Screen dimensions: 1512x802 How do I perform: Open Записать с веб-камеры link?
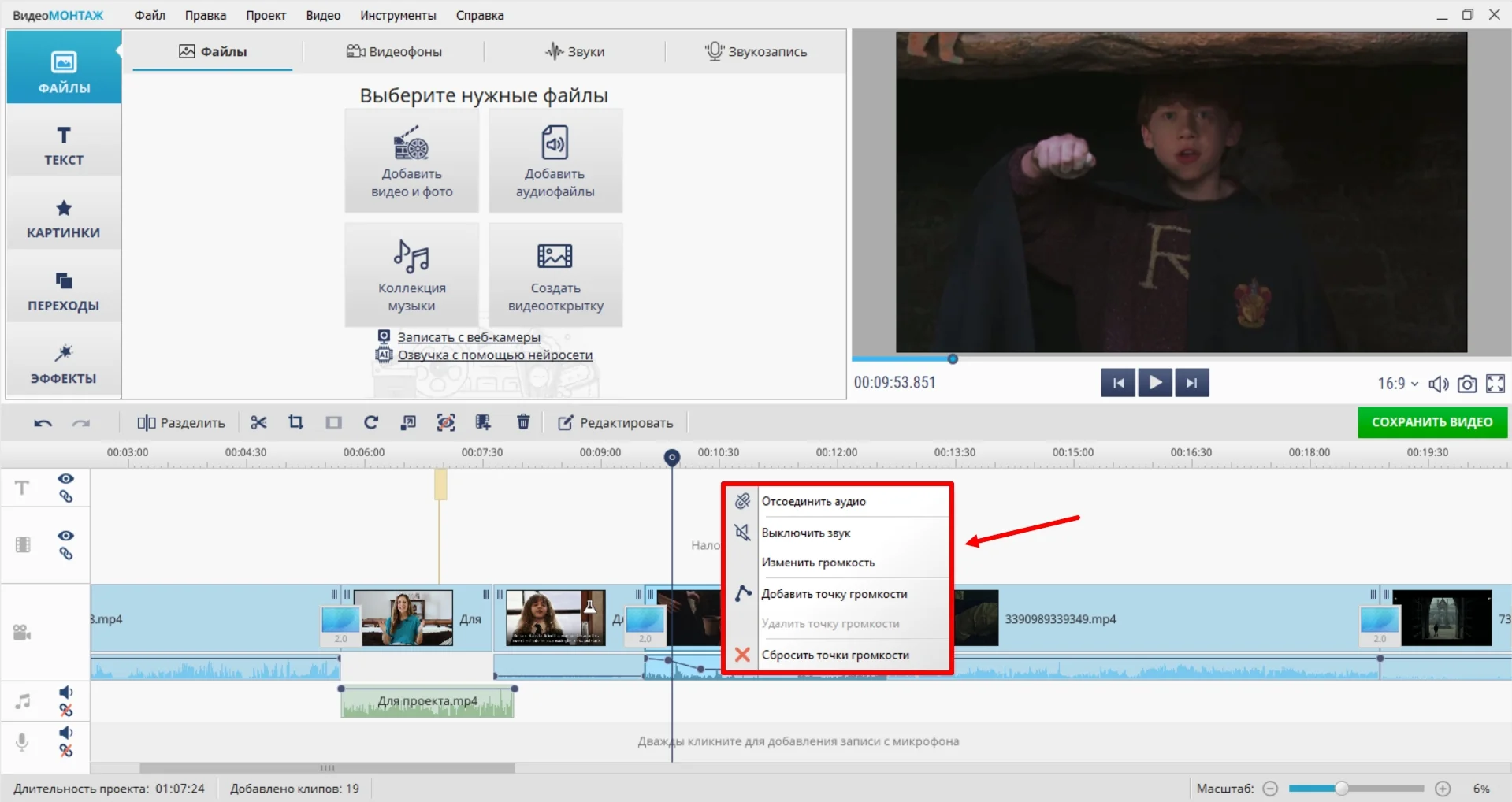[x=469, y=337]
